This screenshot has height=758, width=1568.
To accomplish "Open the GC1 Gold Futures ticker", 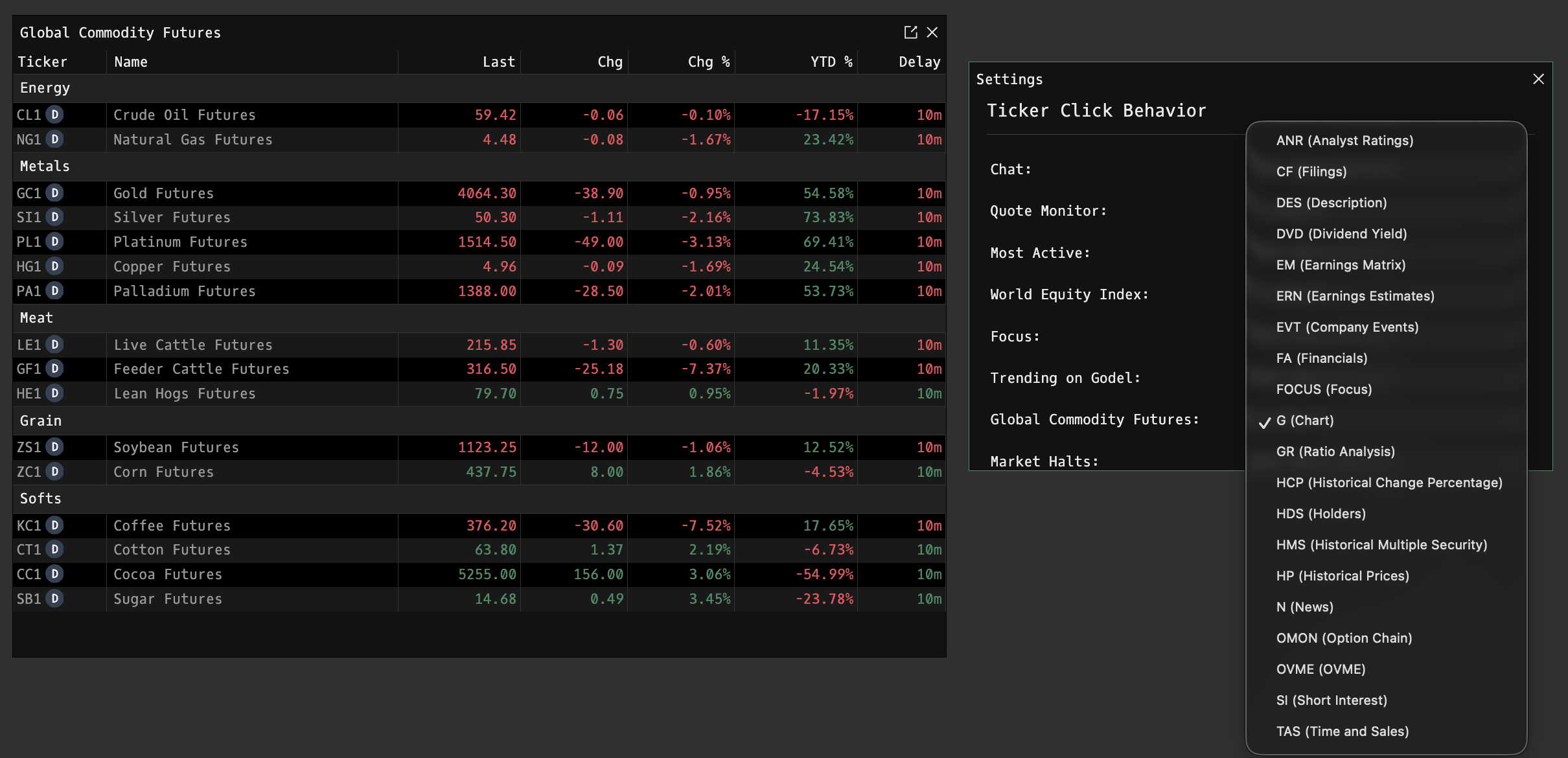I will pos(29,193).
